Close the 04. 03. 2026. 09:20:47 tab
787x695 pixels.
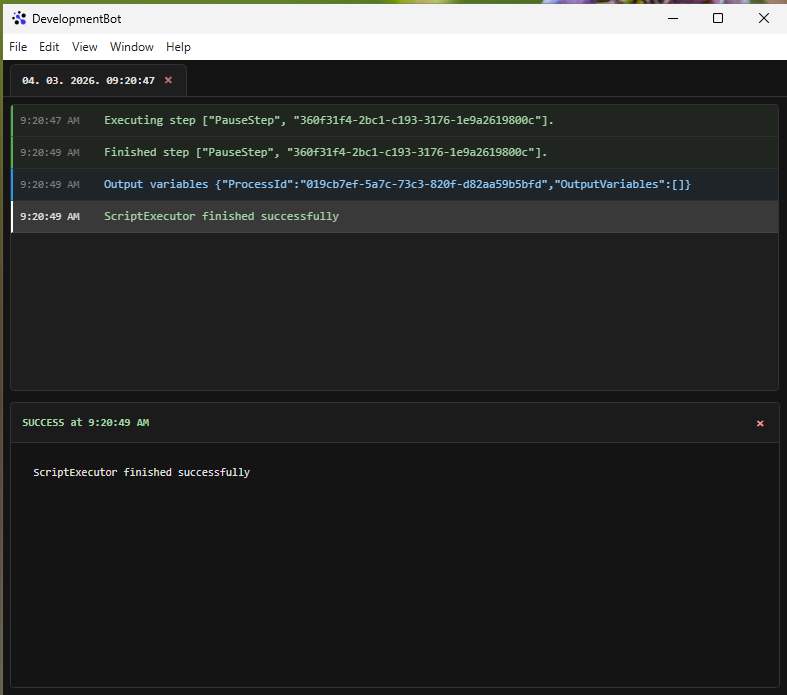[x=168, y=80]
